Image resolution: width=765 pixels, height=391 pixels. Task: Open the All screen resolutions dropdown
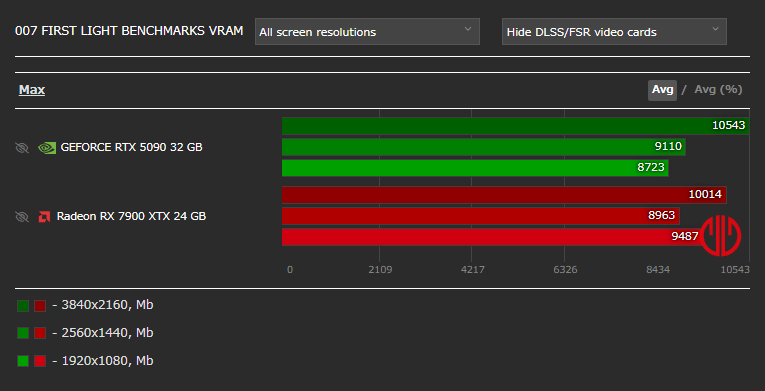coord(367,32)
